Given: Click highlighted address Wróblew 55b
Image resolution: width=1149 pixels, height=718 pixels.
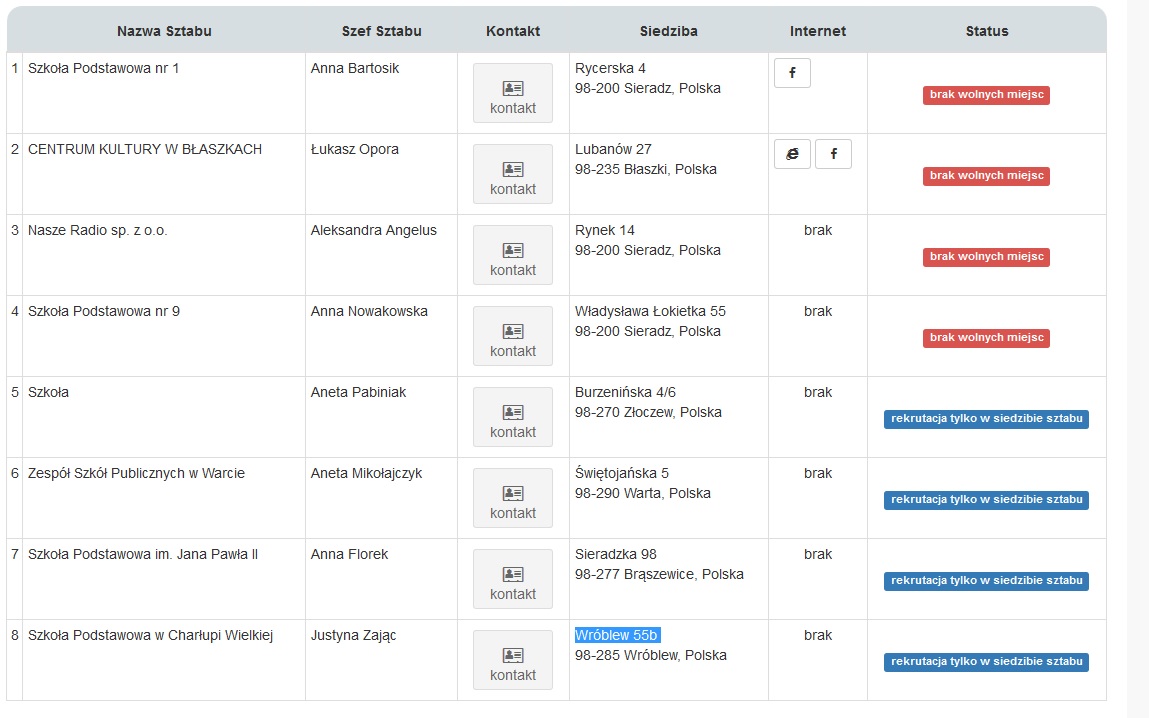Looking at the screenshot, I should [x=617, y=635].
